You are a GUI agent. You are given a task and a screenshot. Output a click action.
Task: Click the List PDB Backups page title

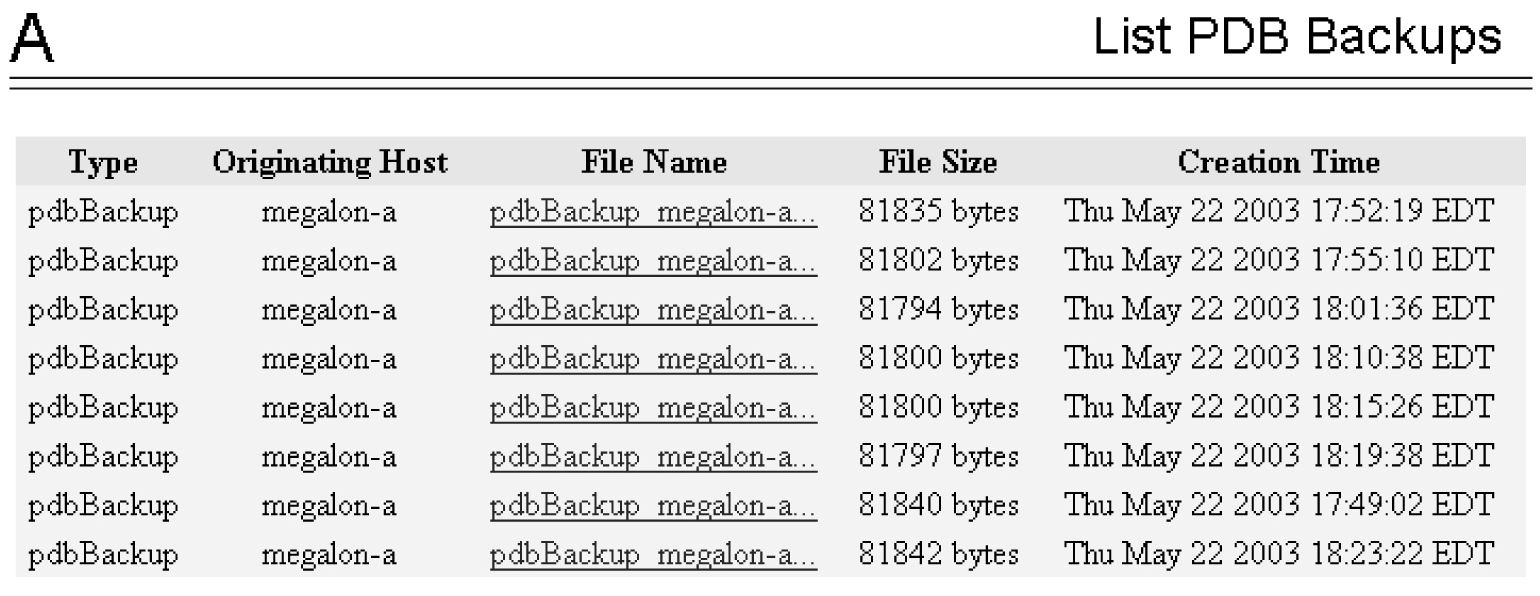pyautogui.click(x=1297, y=40)
